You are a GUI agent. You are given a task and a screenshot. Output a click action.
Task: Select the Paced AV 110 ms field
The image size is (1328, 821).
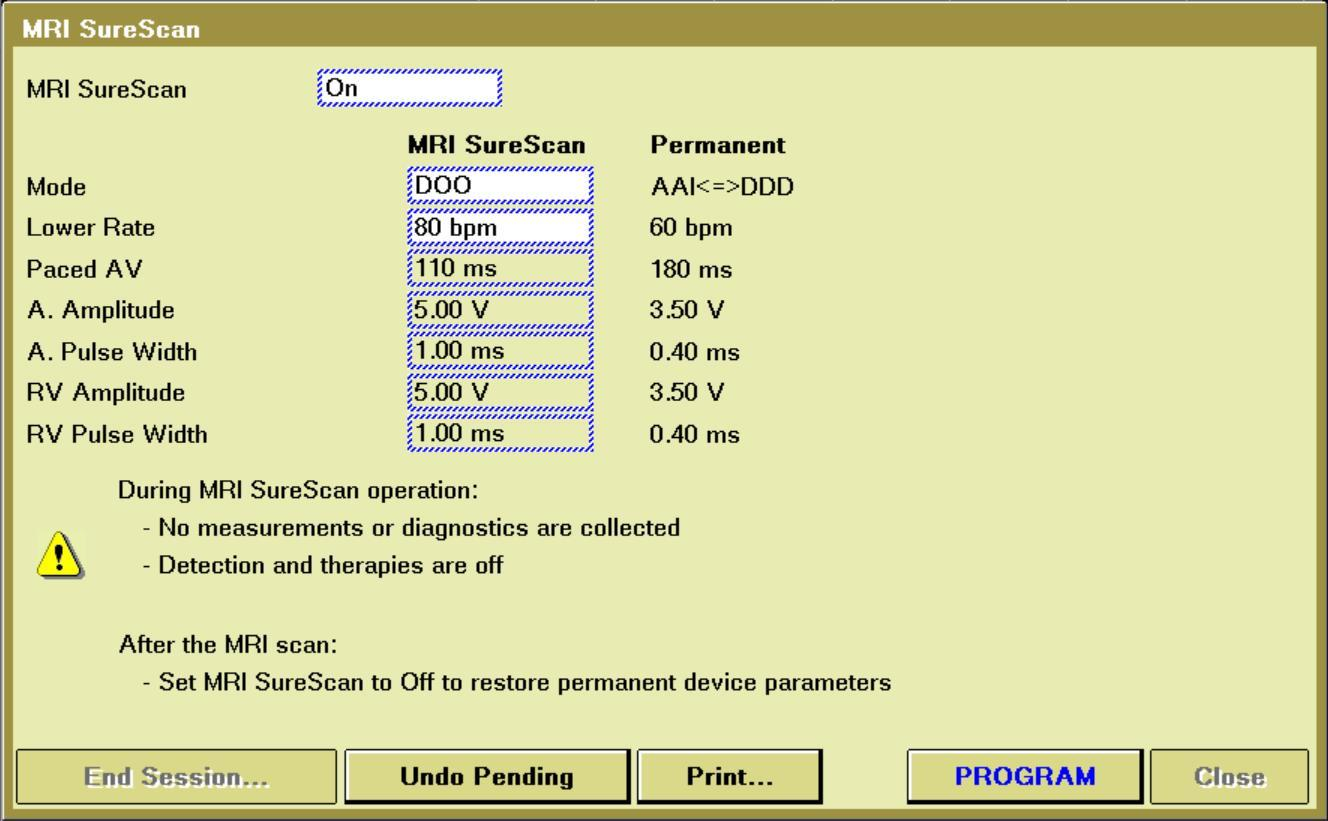click(500, 270)
